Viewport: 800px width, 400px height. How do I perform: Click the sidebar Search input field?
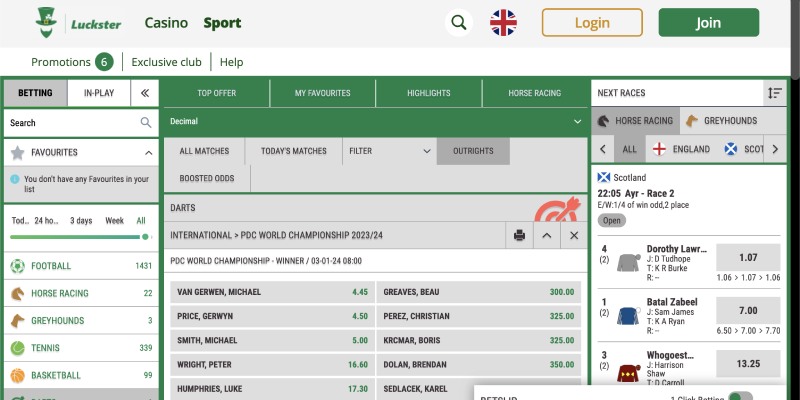81,122
